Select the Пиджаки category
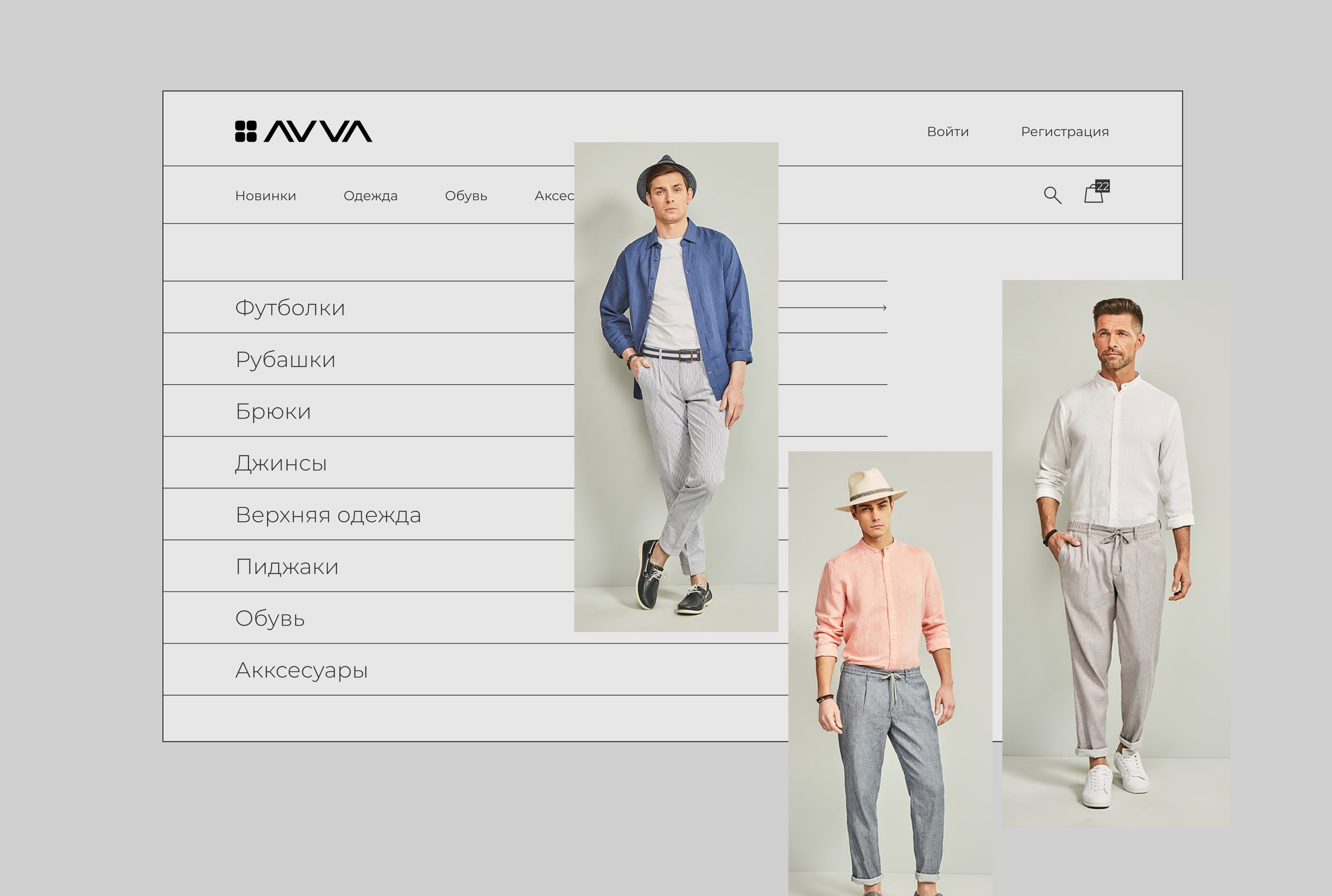The height and width of the screenshot is (896, 1332). (x=287, y=566)
